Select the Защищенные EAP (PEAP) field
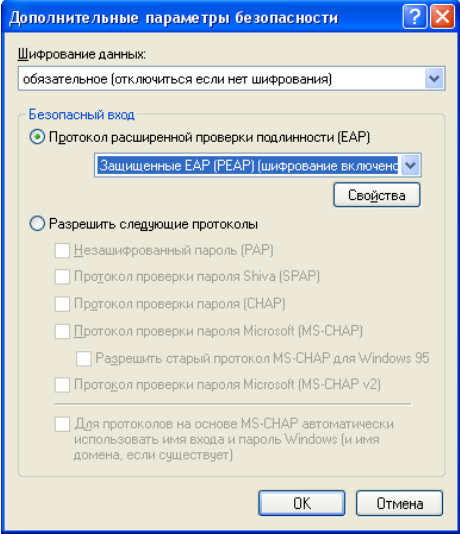Screen dimensions: 460x534 (257, 166)
